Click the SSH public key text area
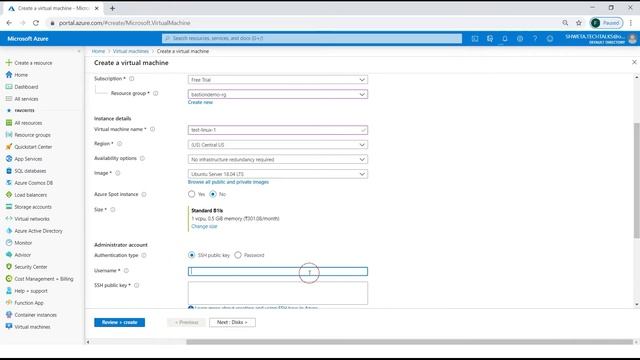Viewport: 640px width, 360px height. click(278, 293)
